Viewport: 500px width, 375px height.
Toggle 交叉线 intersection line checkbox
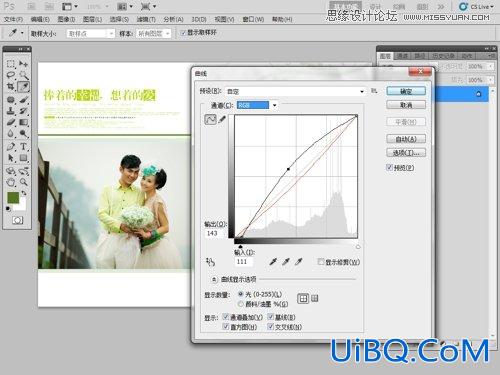(x=270, y=327)
